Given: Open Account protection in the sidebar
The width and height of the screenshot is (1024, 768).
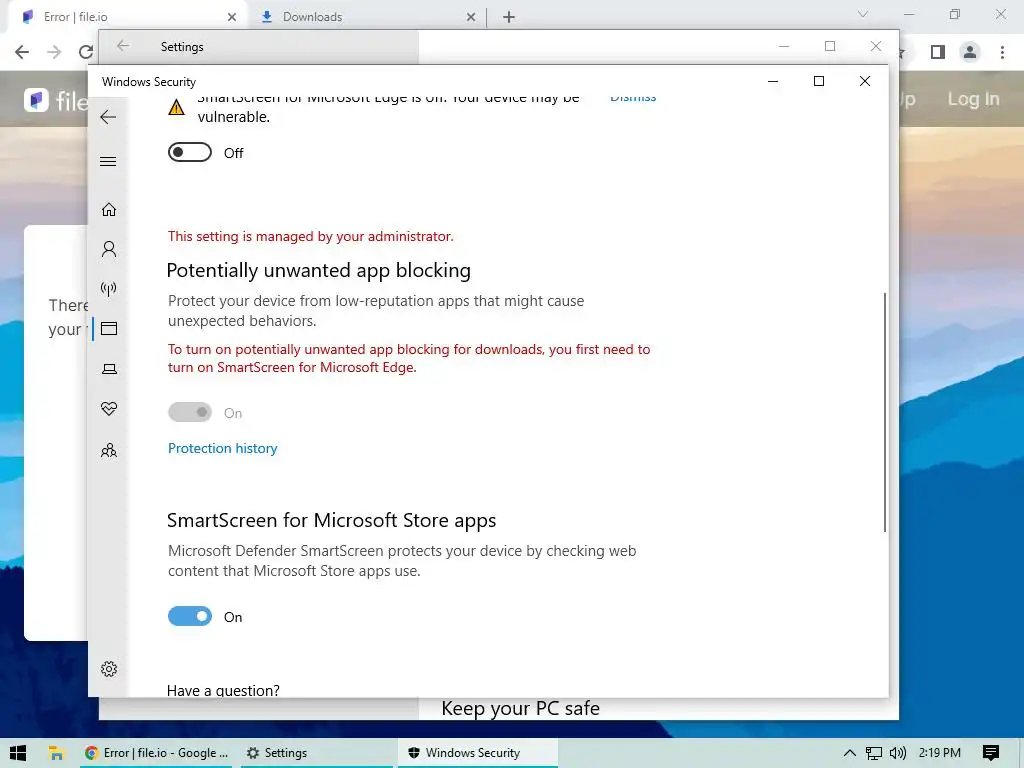Looking at the screenshot, I should (109, 249).
